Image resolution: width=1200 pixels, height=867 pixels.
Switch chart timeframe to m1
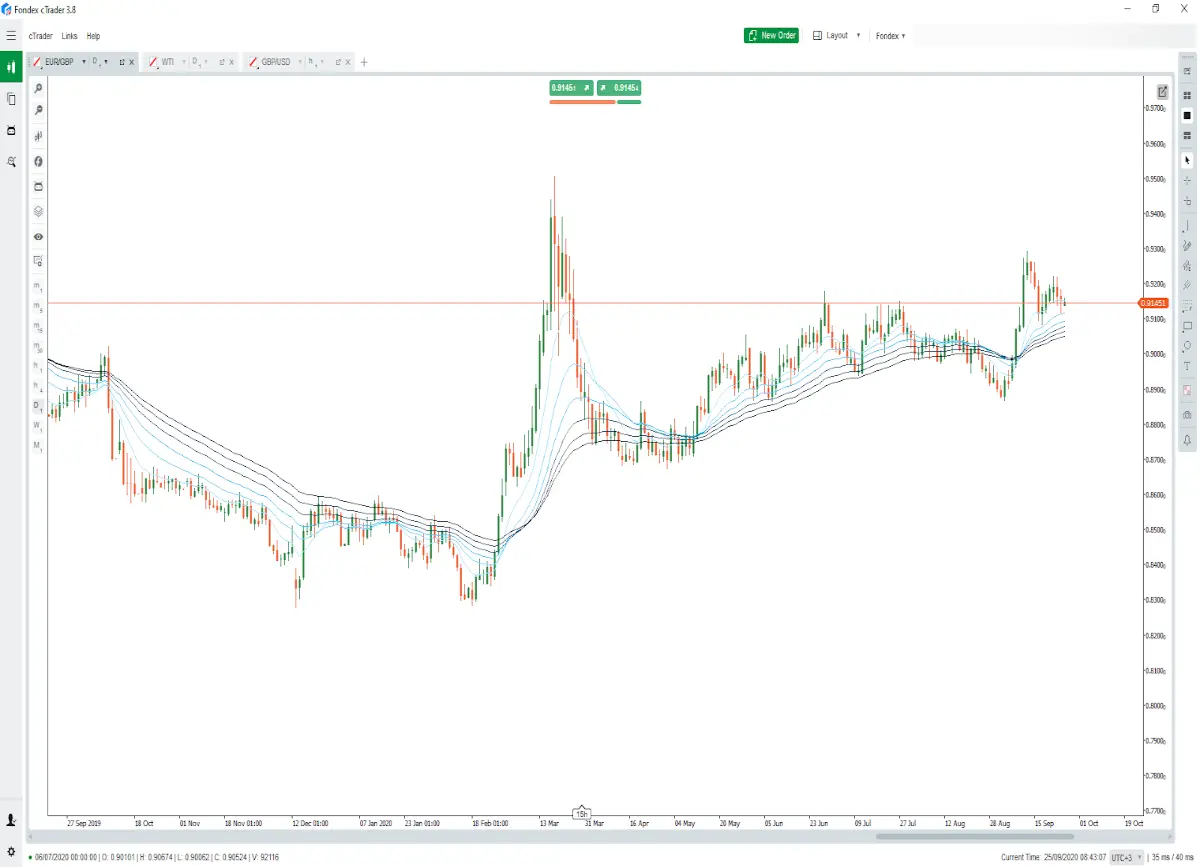pos(37,287)
